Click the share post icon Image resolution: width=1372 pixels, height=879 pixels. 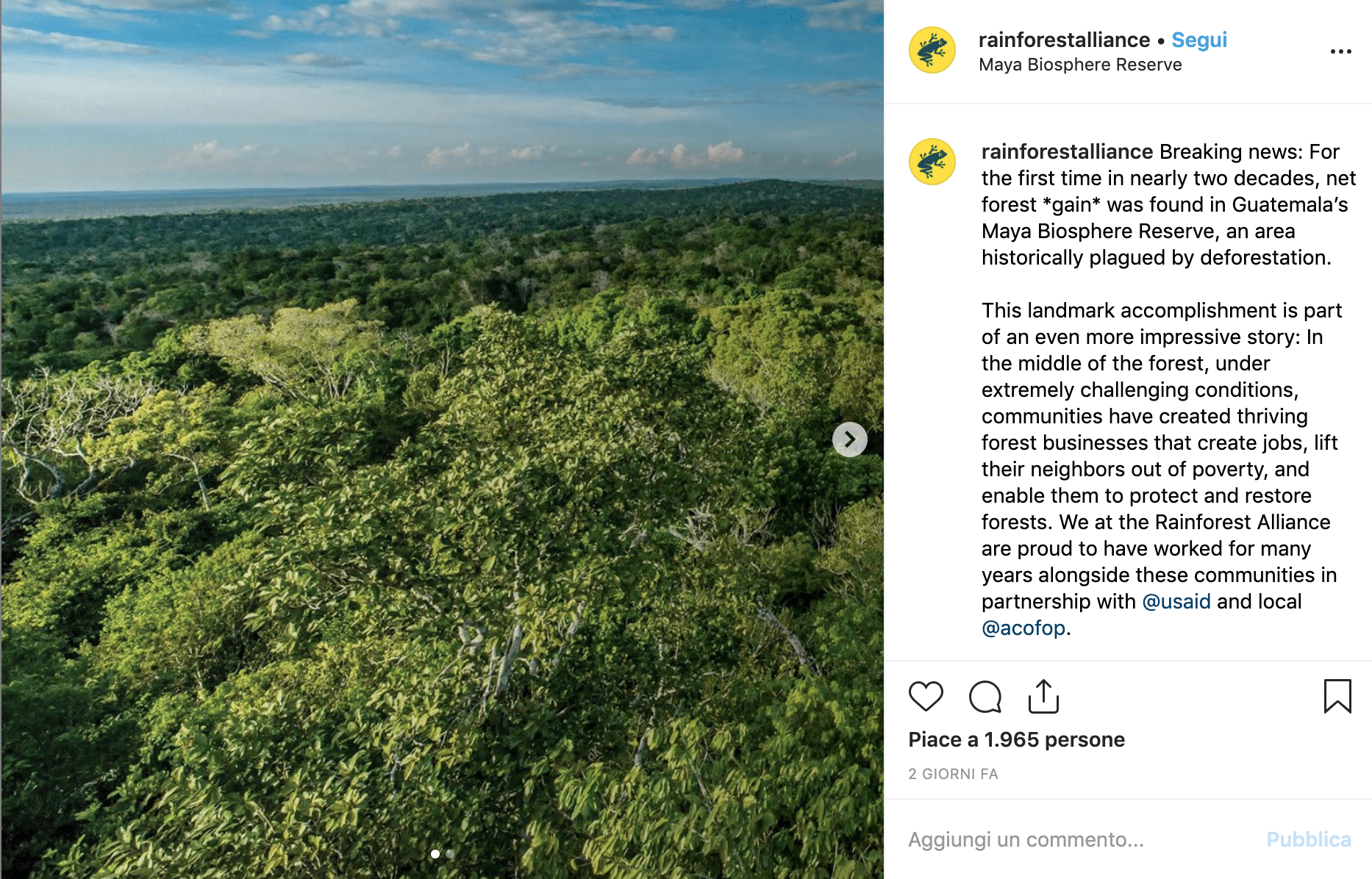click(1043, 696)
